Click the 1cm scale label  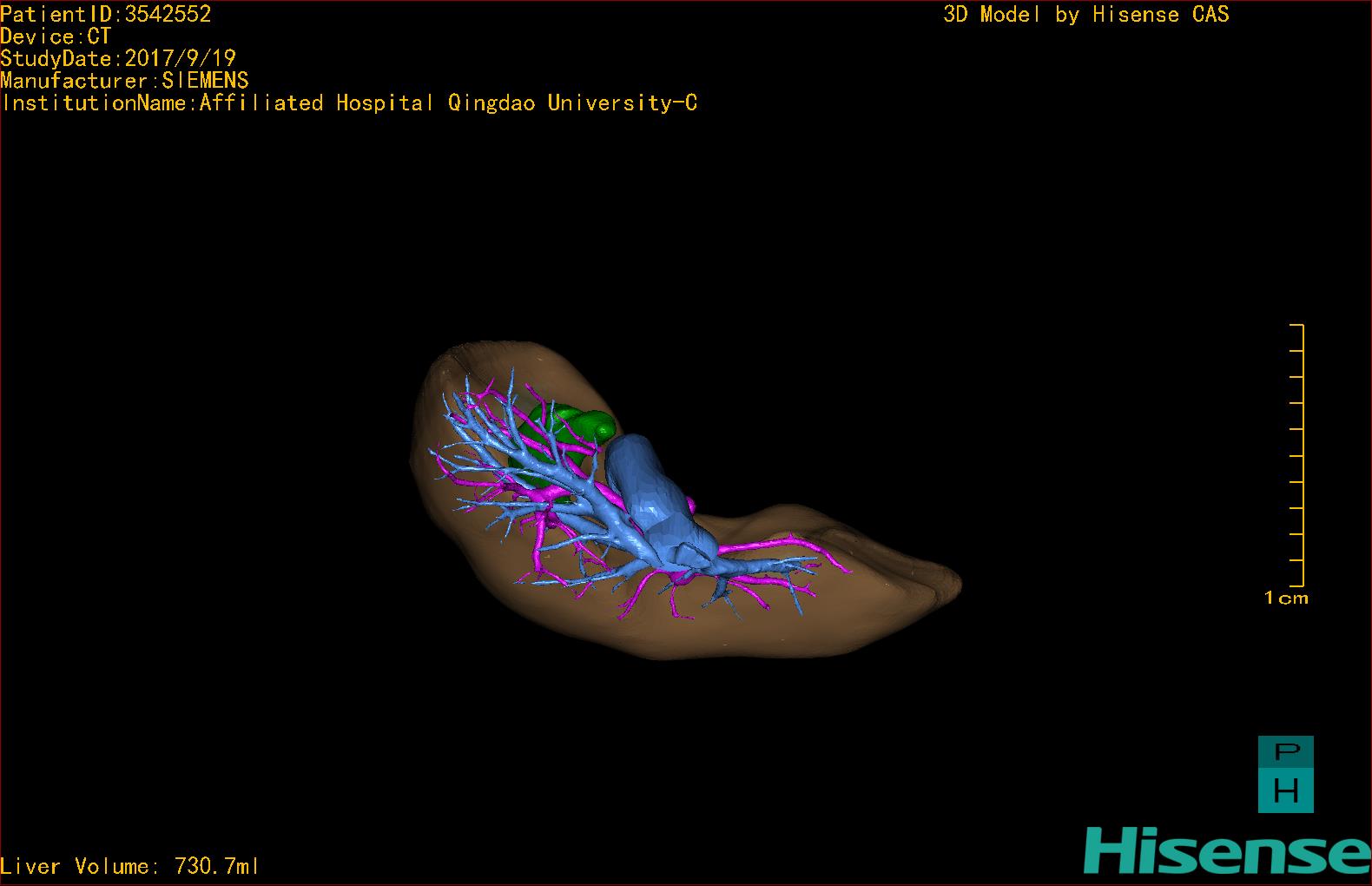pos(1286,598)
